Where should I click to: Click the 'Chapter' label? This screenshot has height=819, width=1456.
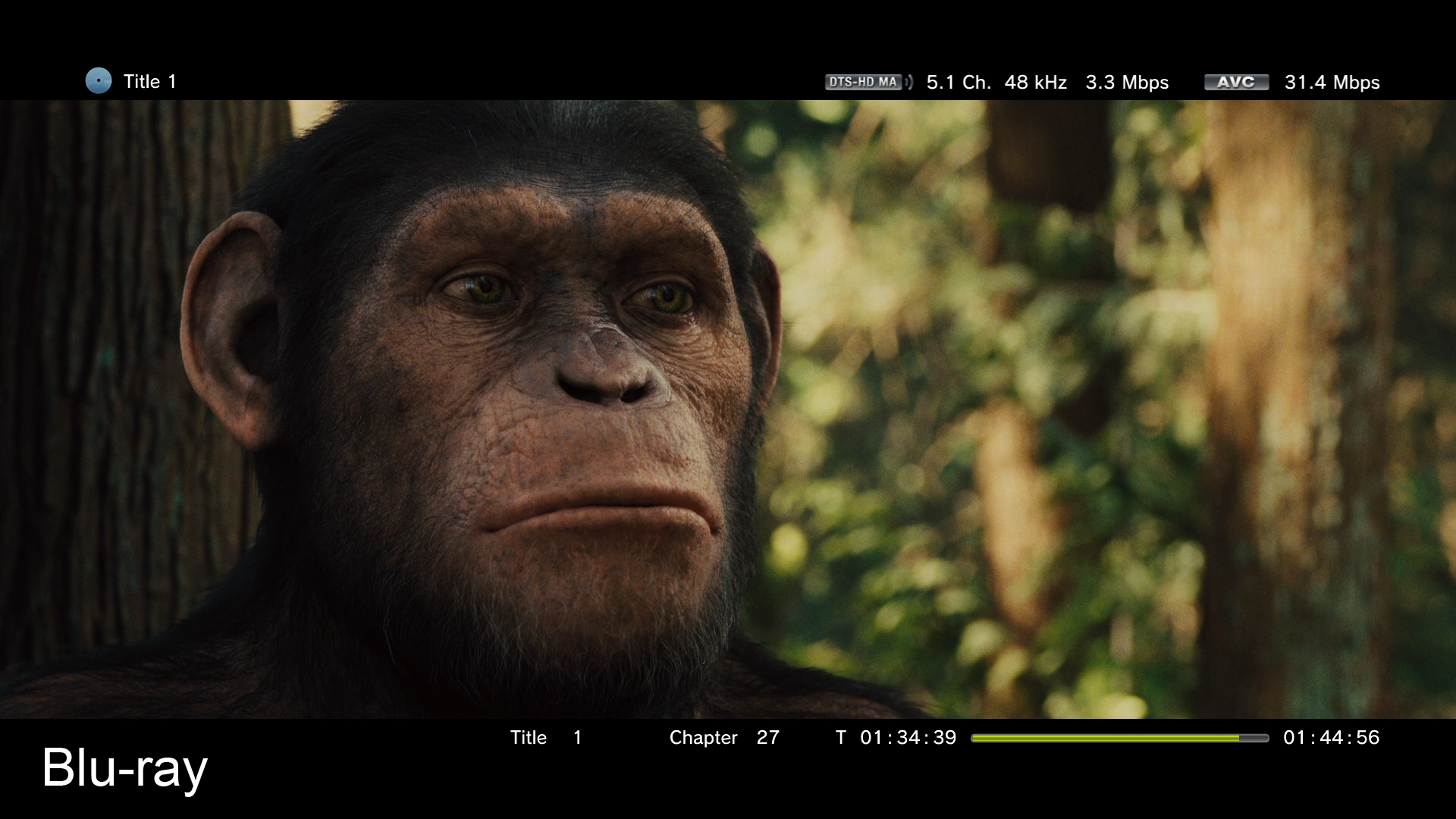click(703, 738)
